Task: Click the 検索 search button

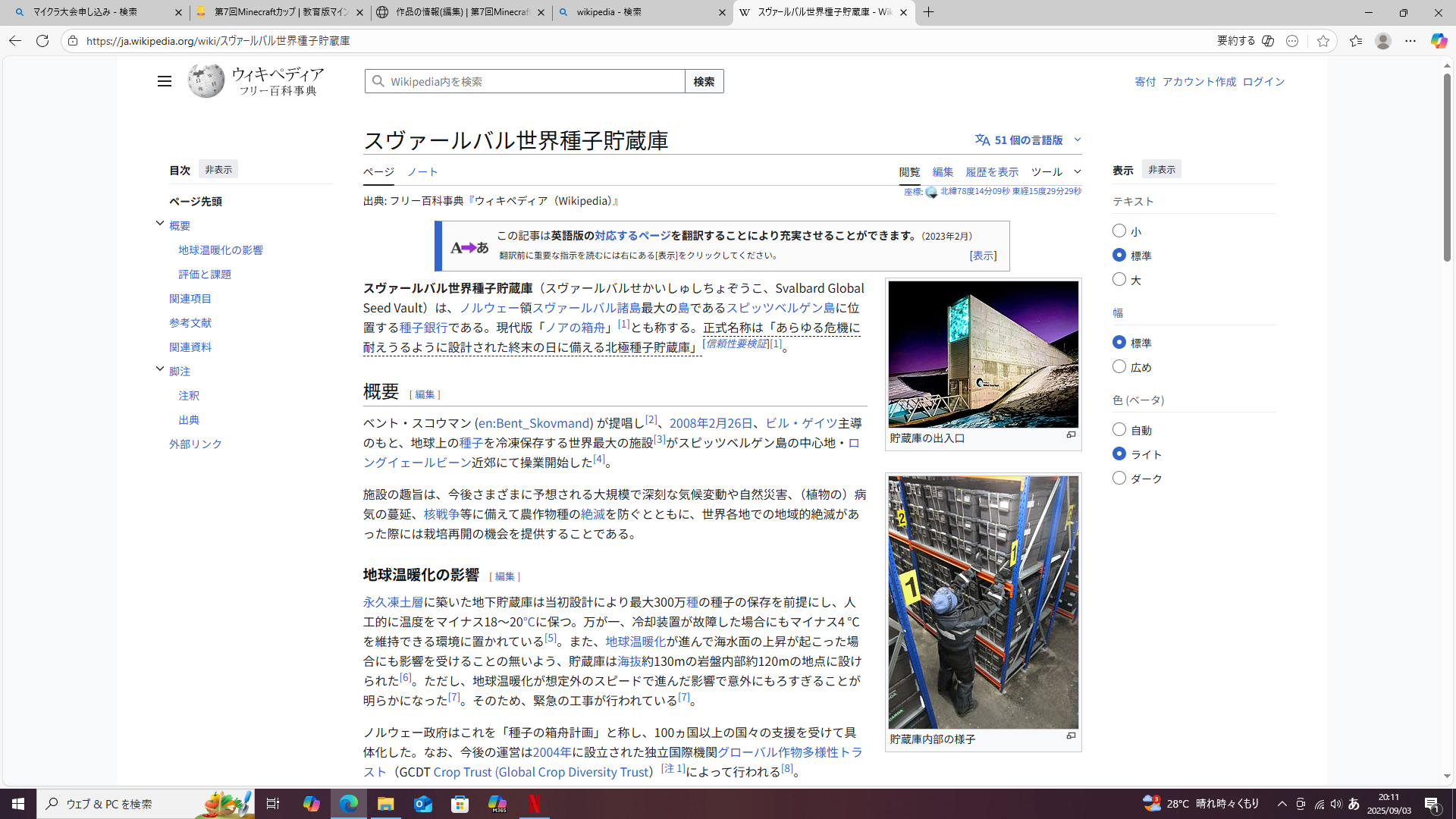Action: click(704, 81)
